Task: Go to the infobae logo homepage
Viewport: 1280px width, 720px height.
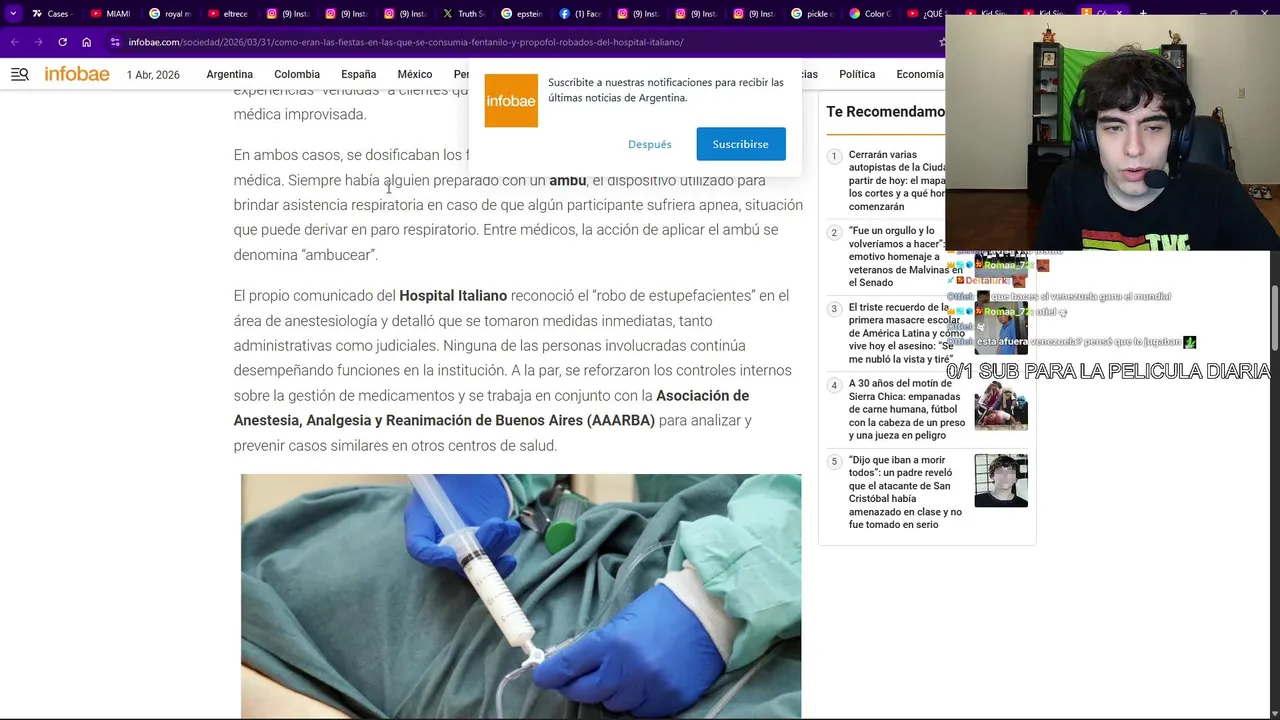Action: pos(77,74)
